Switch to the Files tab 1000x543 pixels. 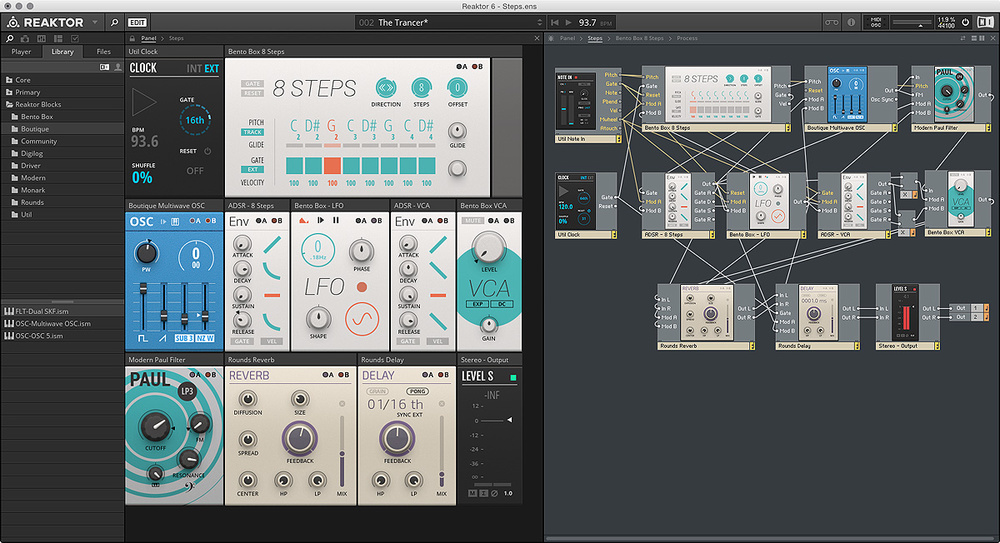click(103, 51)
